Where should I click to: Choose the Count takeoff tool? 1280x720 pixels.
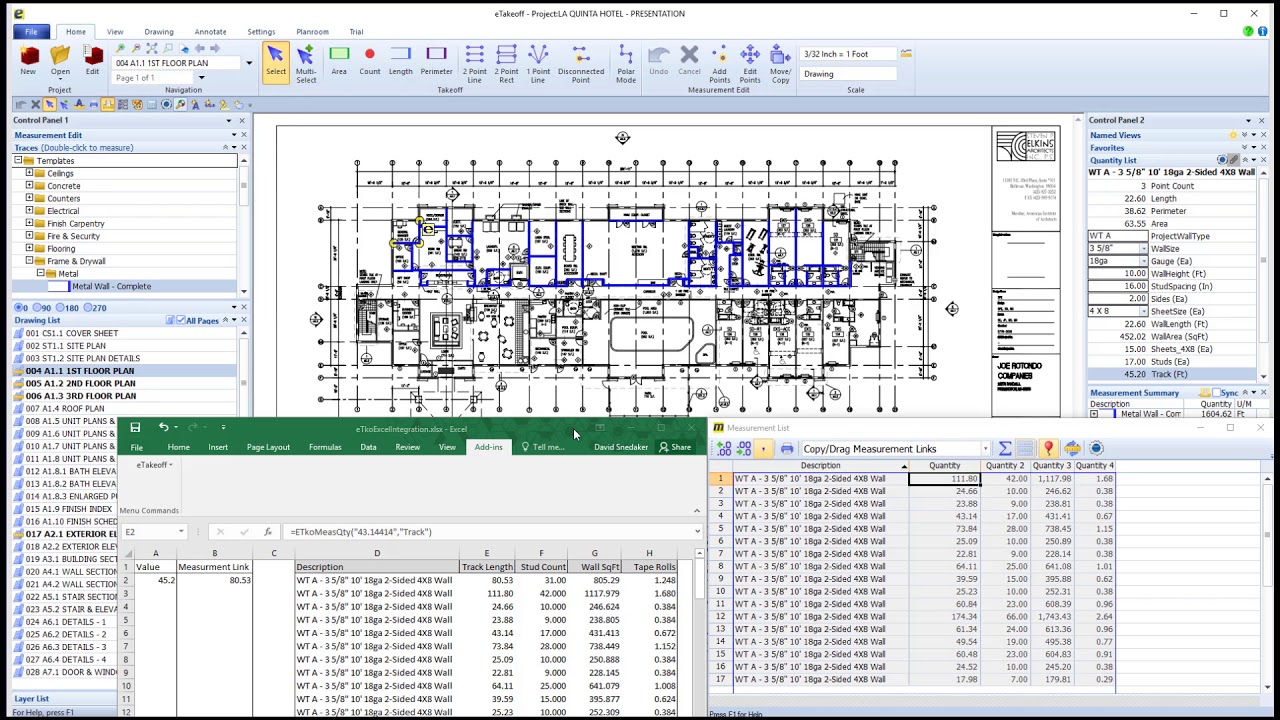tap(370, 60)
